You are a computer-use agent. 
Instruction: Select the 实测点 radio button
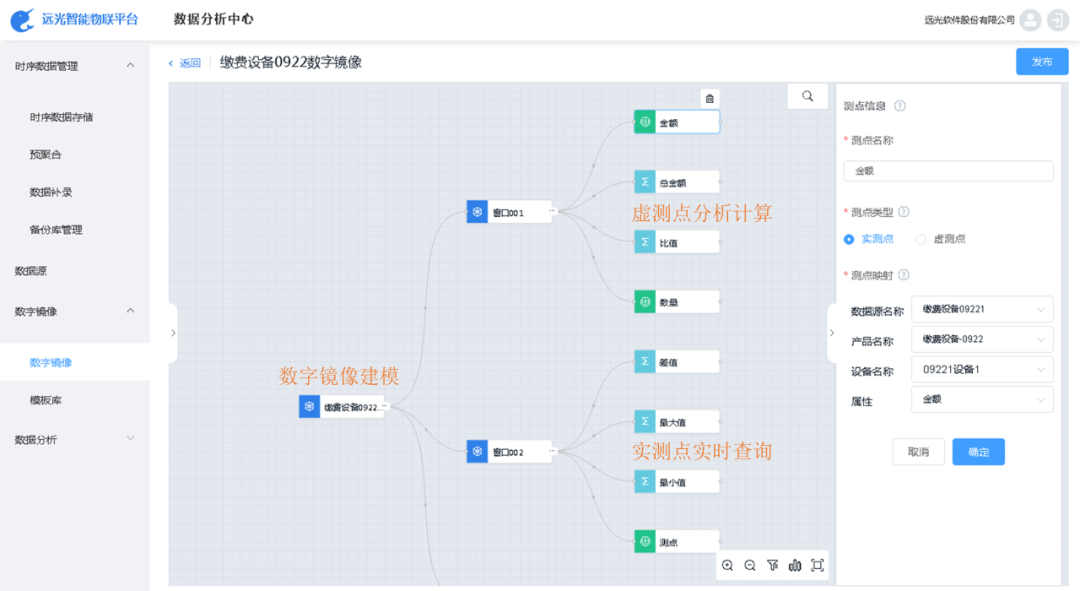pos(849,239)
